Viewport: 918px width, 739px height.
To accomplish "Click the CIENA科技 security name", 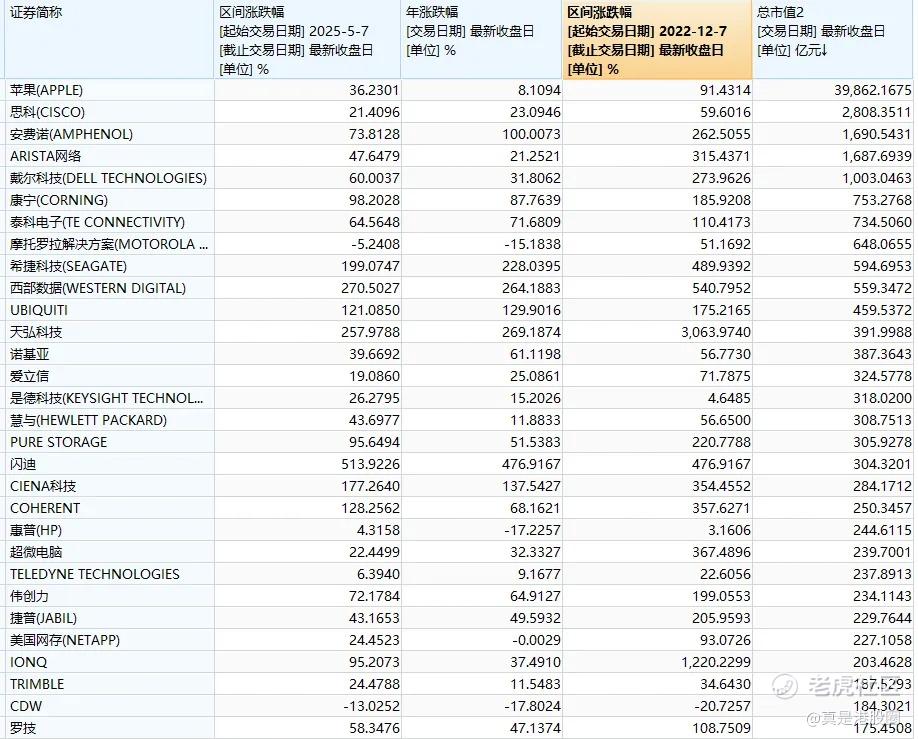I will point(43,486).
